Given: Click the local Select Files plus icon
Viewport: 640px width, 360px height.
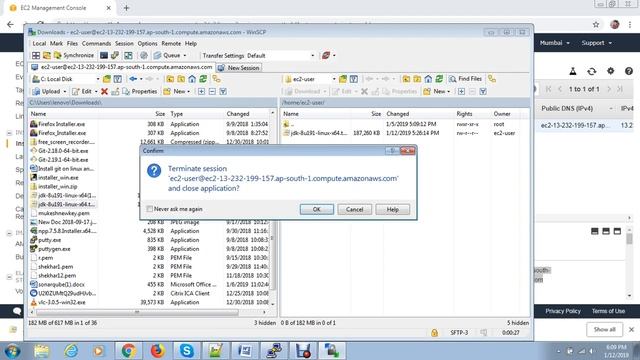Looking at the screenshot, I should click(x=201, y=91).
